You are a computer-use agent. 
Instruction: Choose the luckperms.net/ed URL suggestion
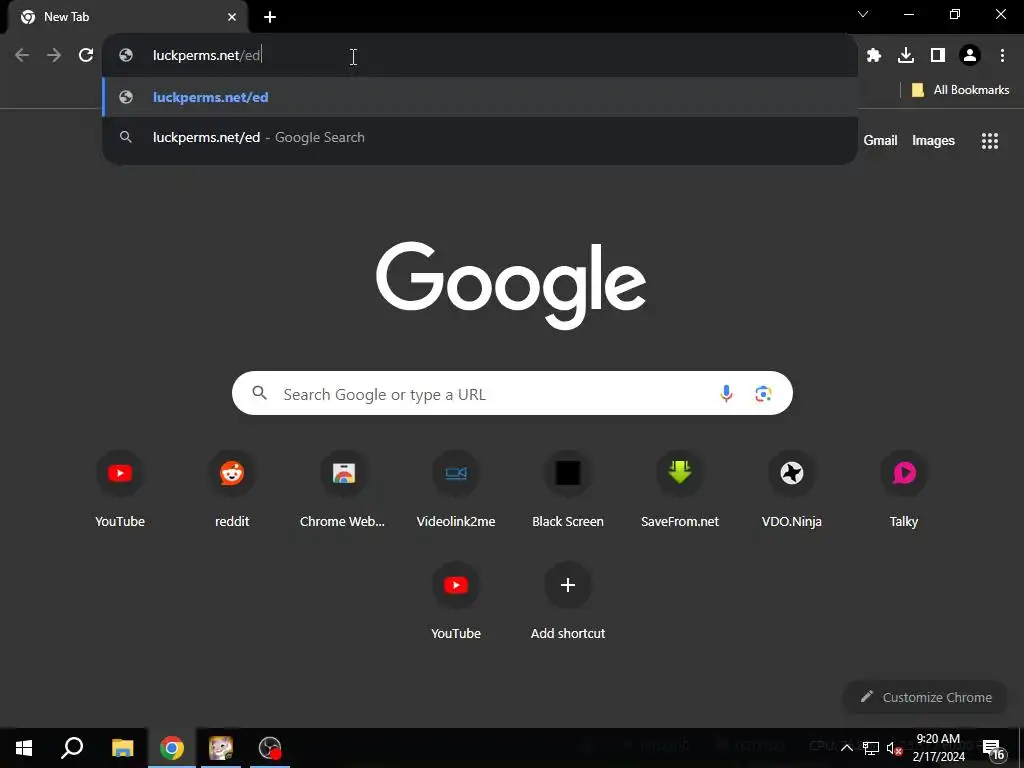[480, 97]
